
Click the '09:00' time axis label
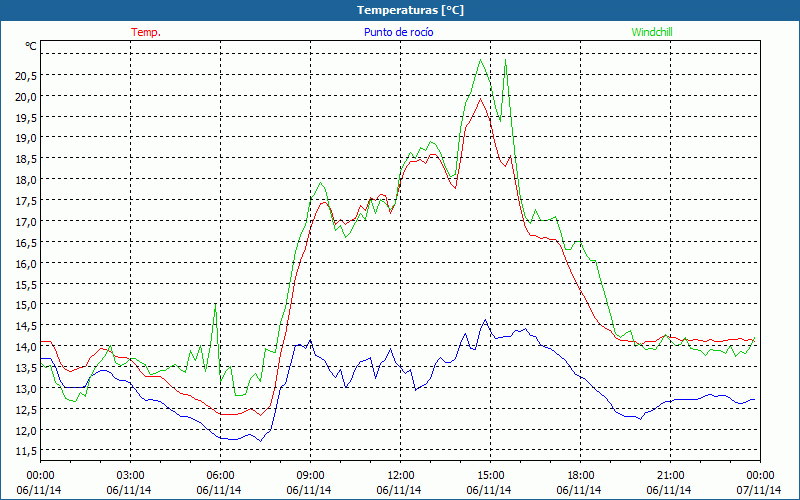pyautogui.click(x=310, y=476)
